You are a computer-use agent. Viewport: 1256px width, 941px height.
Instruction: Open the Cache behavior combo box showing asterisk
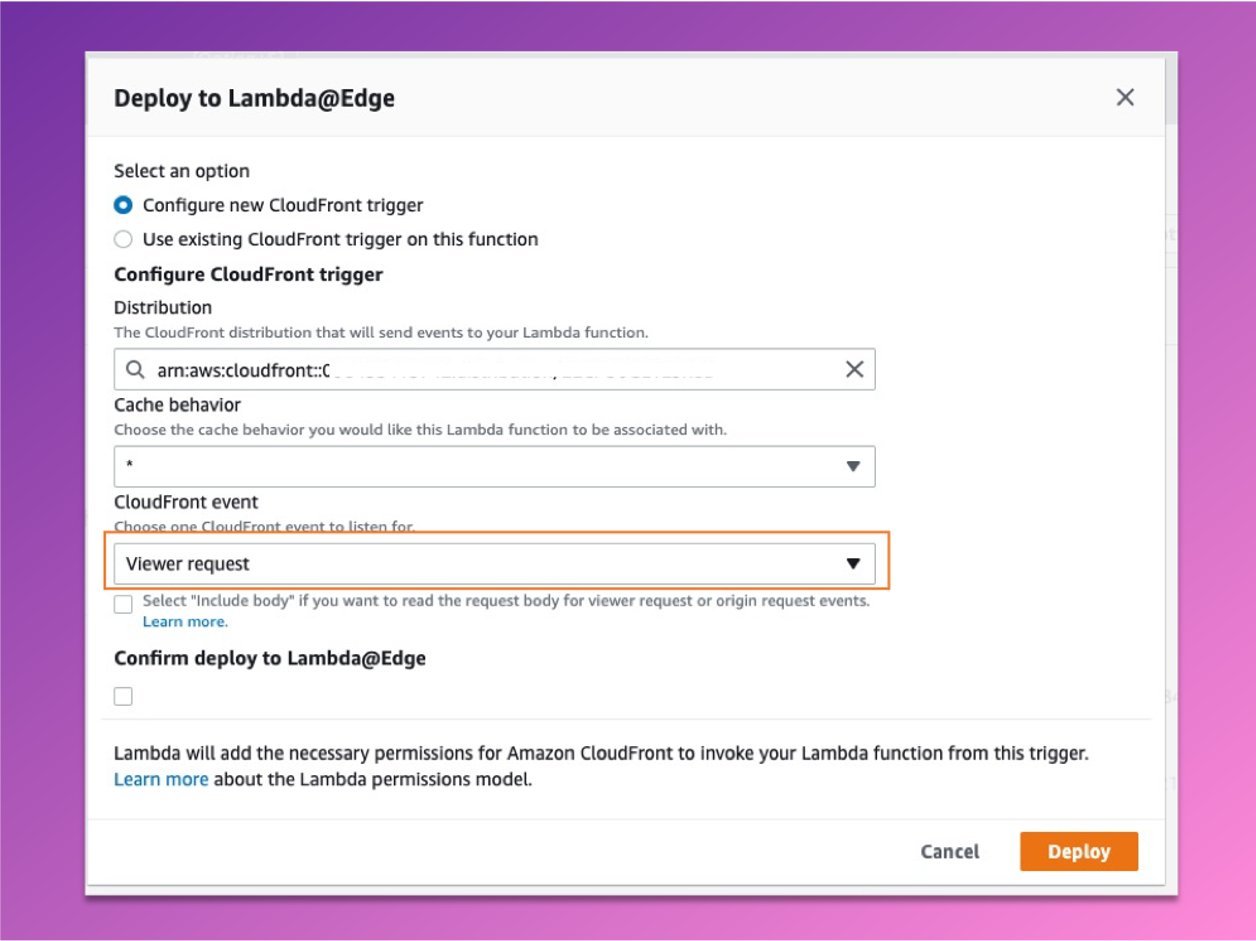click(x=495, y=466)
